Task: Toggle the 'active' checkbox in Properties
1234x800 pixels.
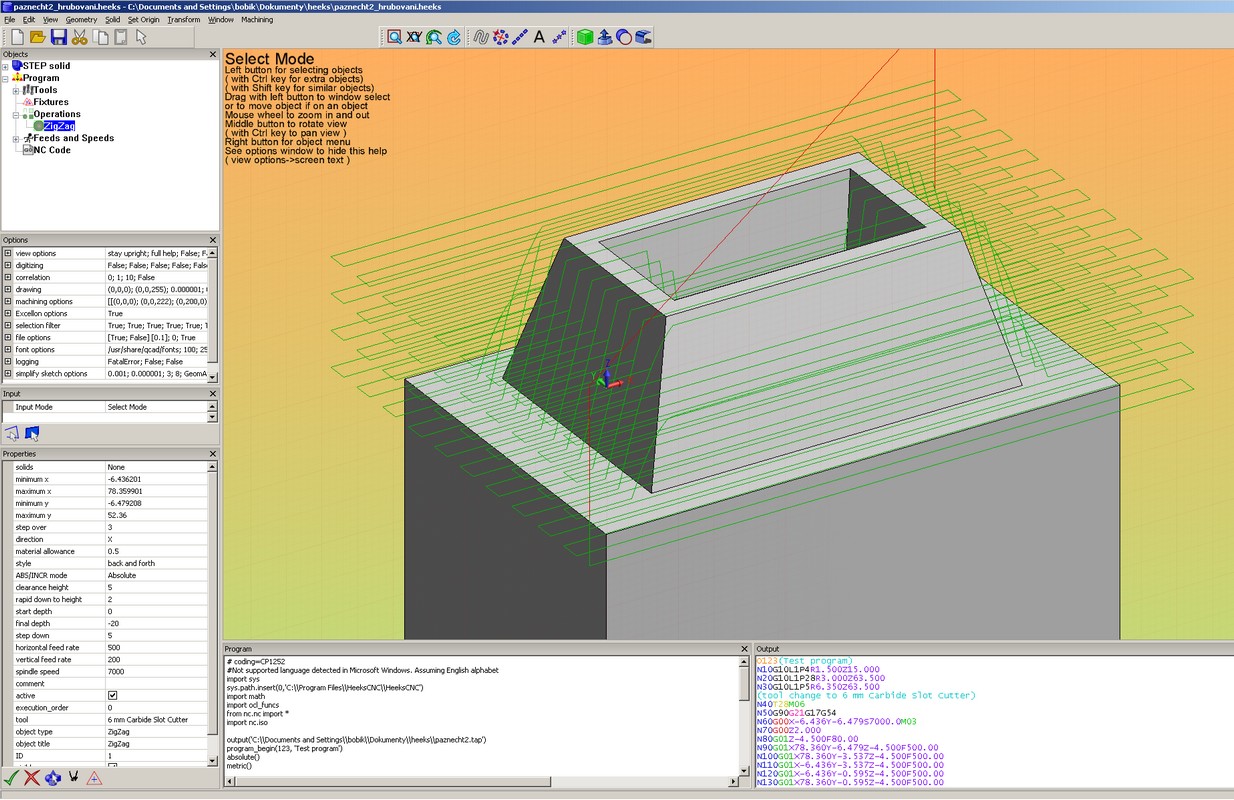Action: [x=113, y=695]
